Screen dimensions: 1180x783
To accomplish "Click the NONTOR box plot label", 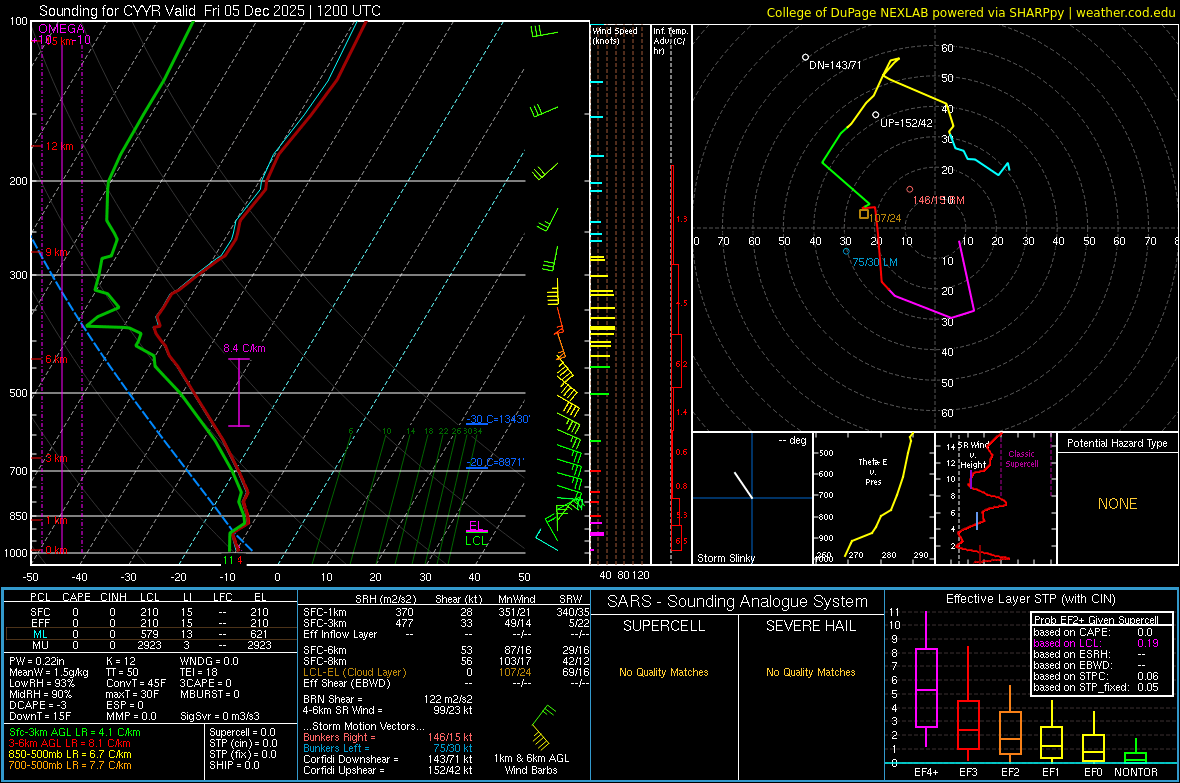I will 1136,772.
